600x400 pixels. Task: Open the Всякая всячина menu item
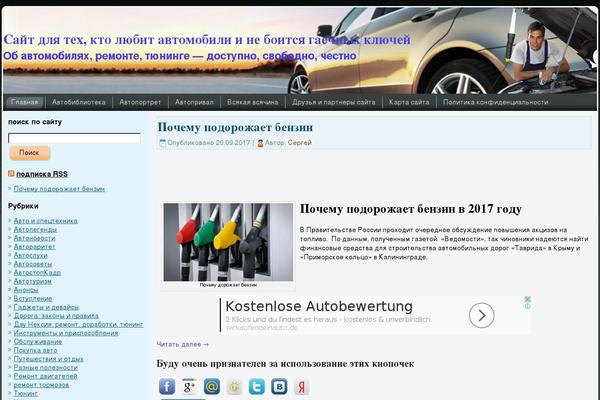tap(253, 102)
